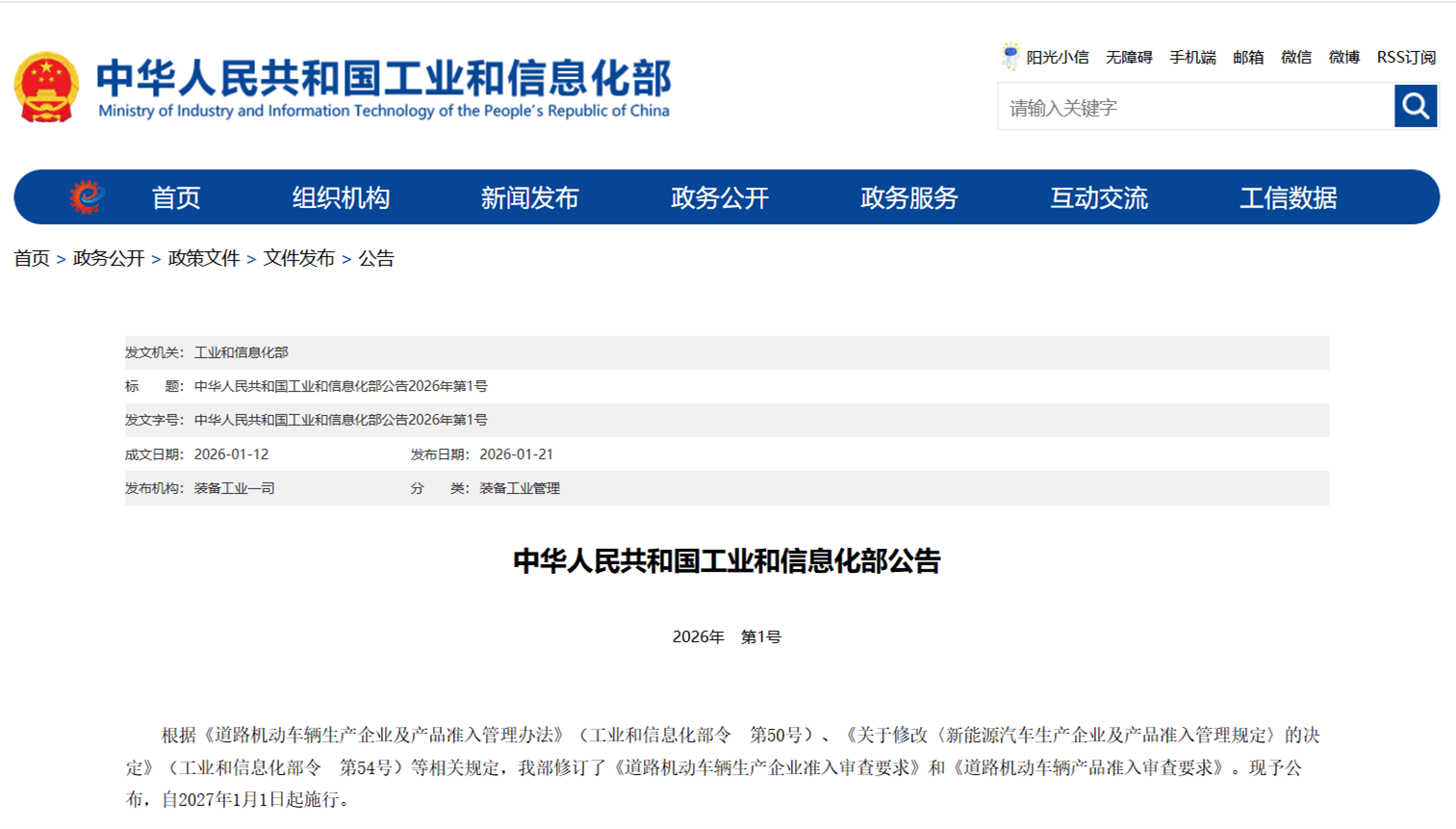Open the 首页 navigation menu item
The image size is (1456, 829).
tap(176, 198)
